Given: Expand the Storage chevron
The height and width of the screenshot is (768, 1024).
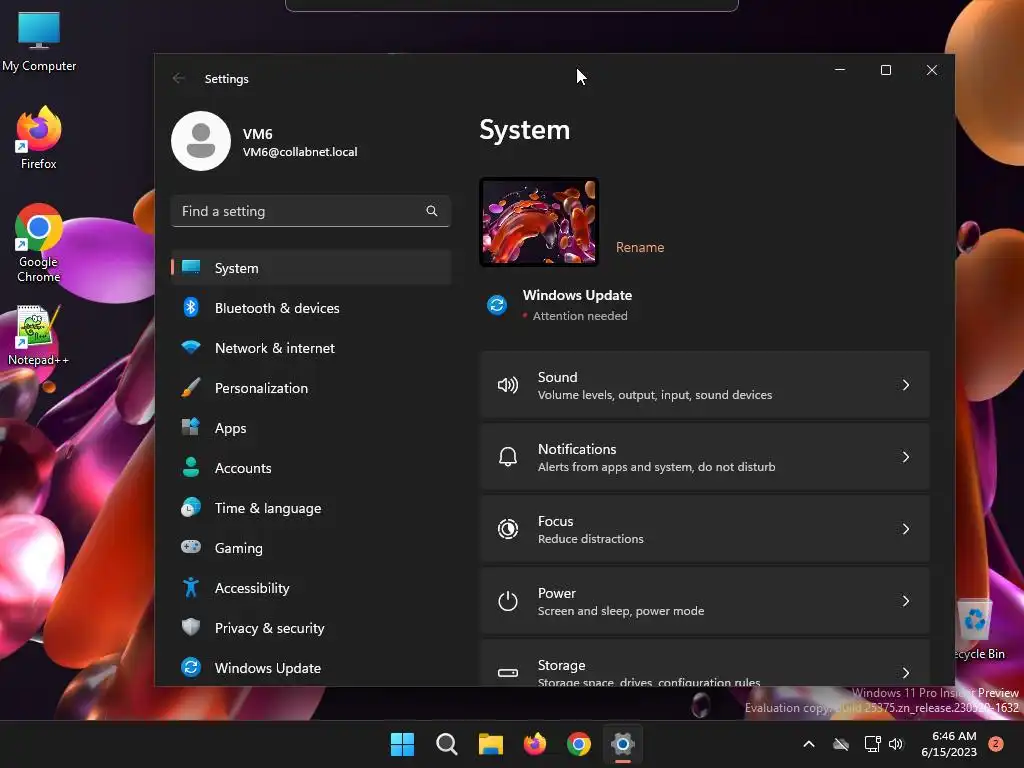Looking at the screenshot, I should [x=906, y=673].
